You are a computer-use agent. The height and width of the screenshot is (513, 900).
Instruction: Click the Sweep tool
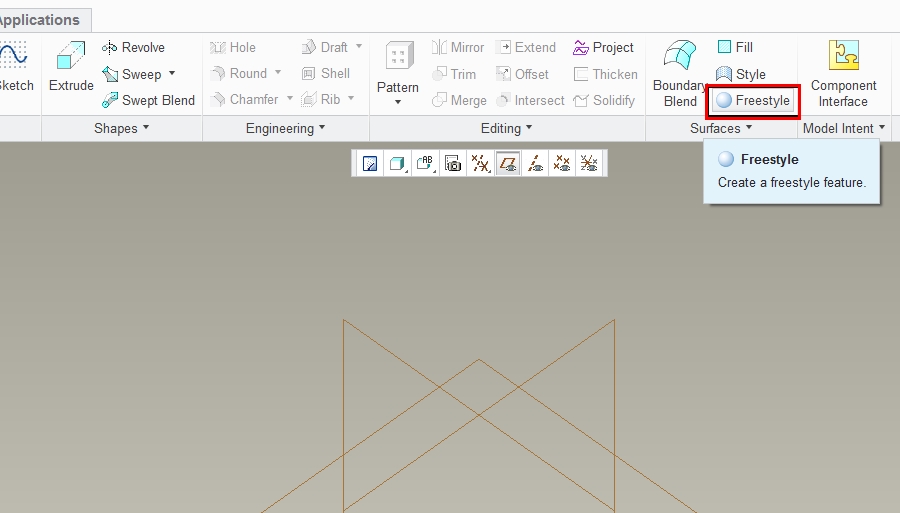tap(131, 74)
